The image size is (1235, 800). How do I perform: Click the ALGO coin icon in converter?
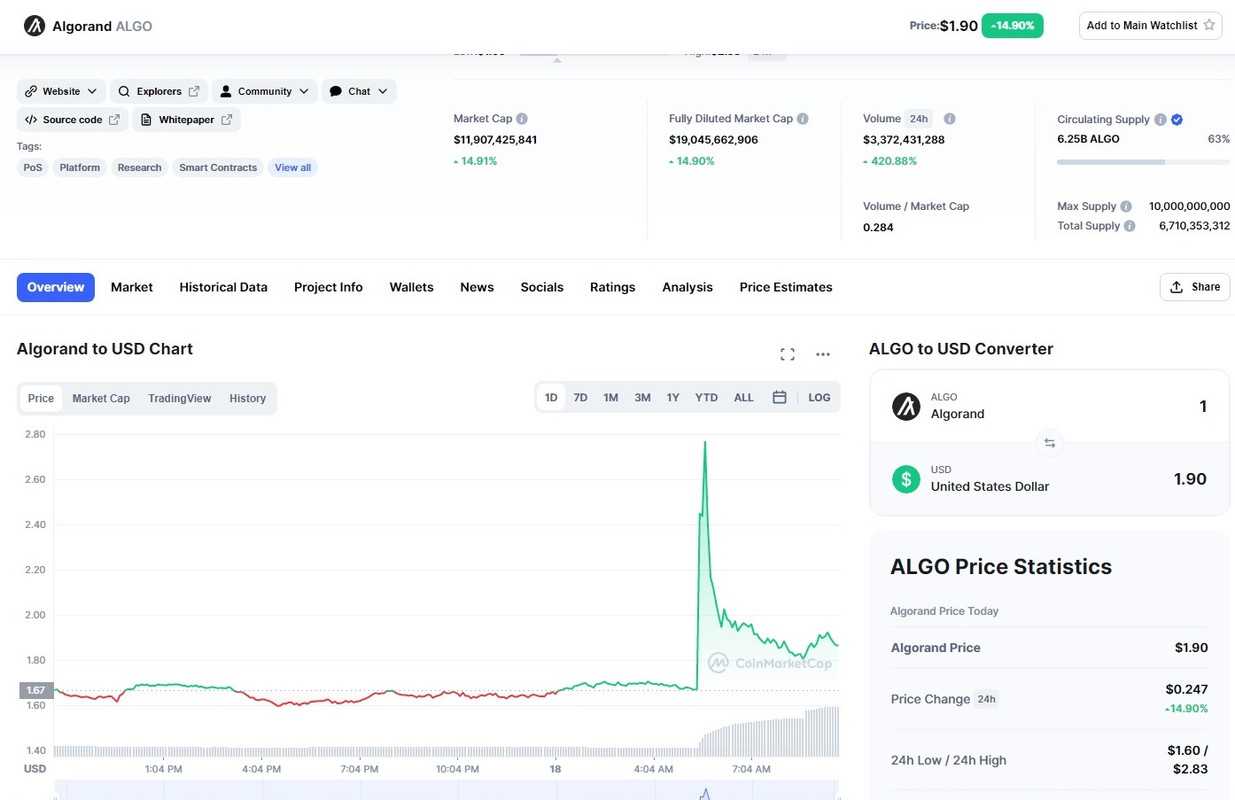click(x=906, y=406)
